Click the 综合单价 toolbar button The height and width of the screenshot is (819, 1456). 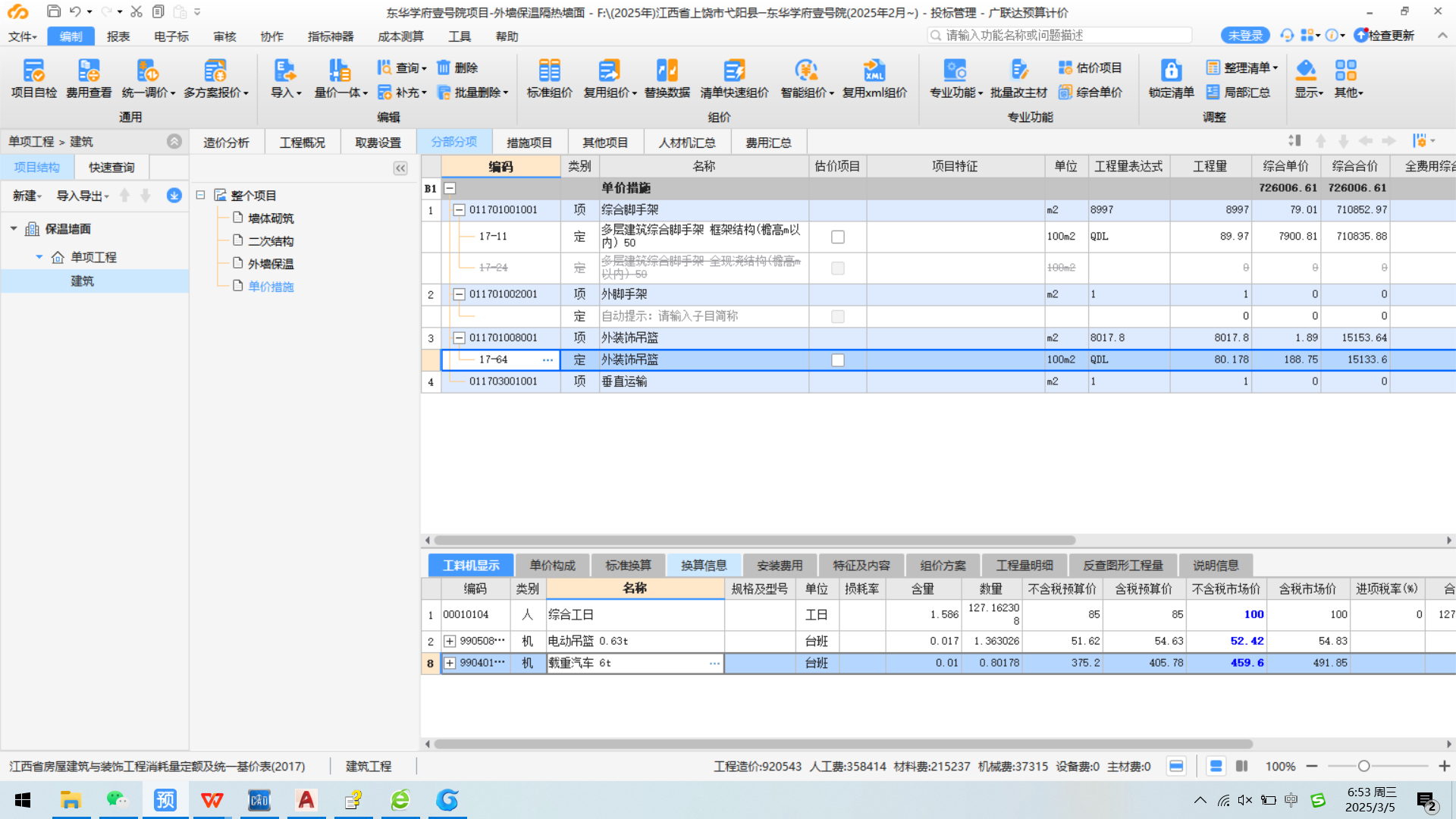tap(1090, 92)
